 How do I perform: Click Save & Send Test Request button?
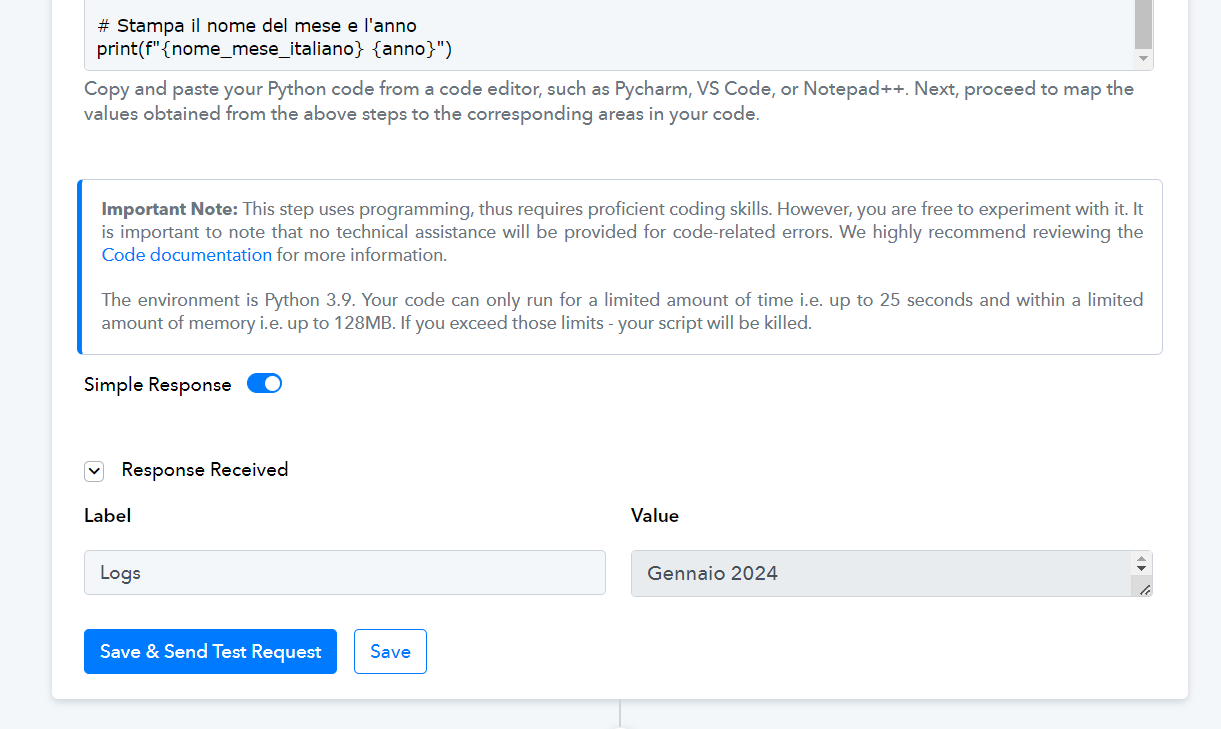(210, 652)
